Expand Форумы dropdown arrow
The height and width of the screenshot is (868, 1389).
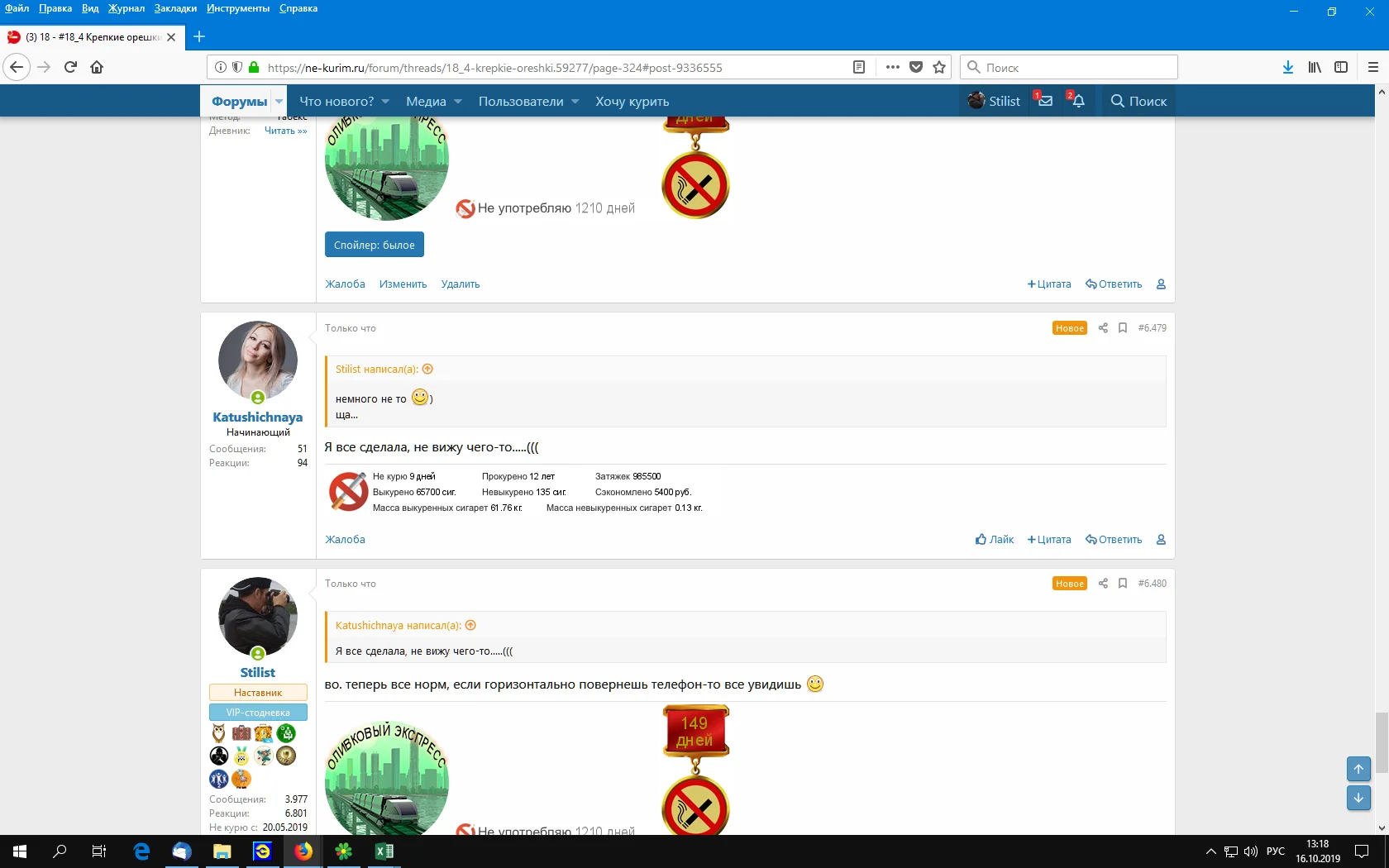[x=279, y=101]
